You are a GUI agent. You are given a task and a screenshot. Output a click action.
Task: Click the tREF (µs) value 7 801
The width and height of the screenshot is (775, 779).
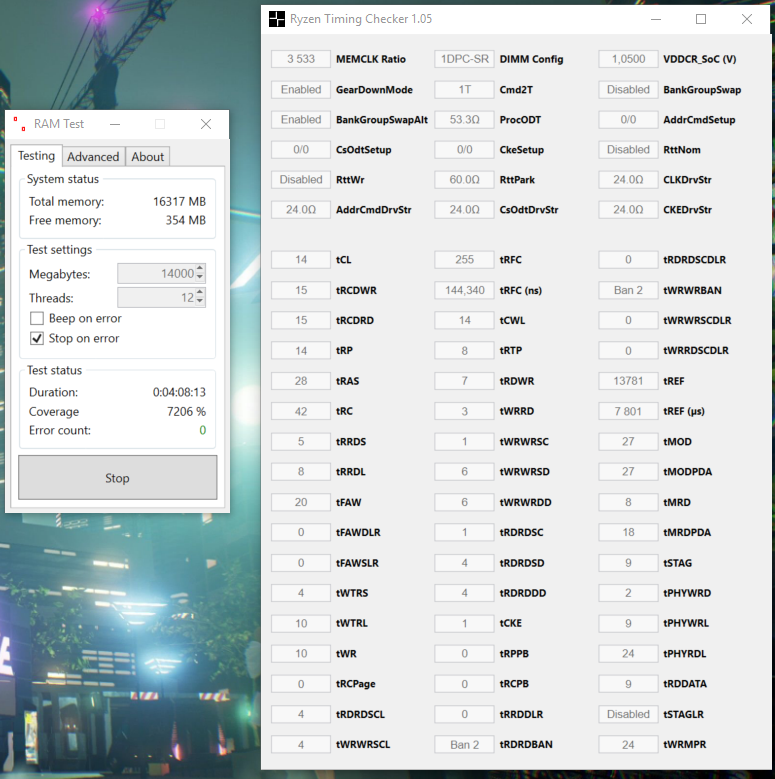point(628,411)
